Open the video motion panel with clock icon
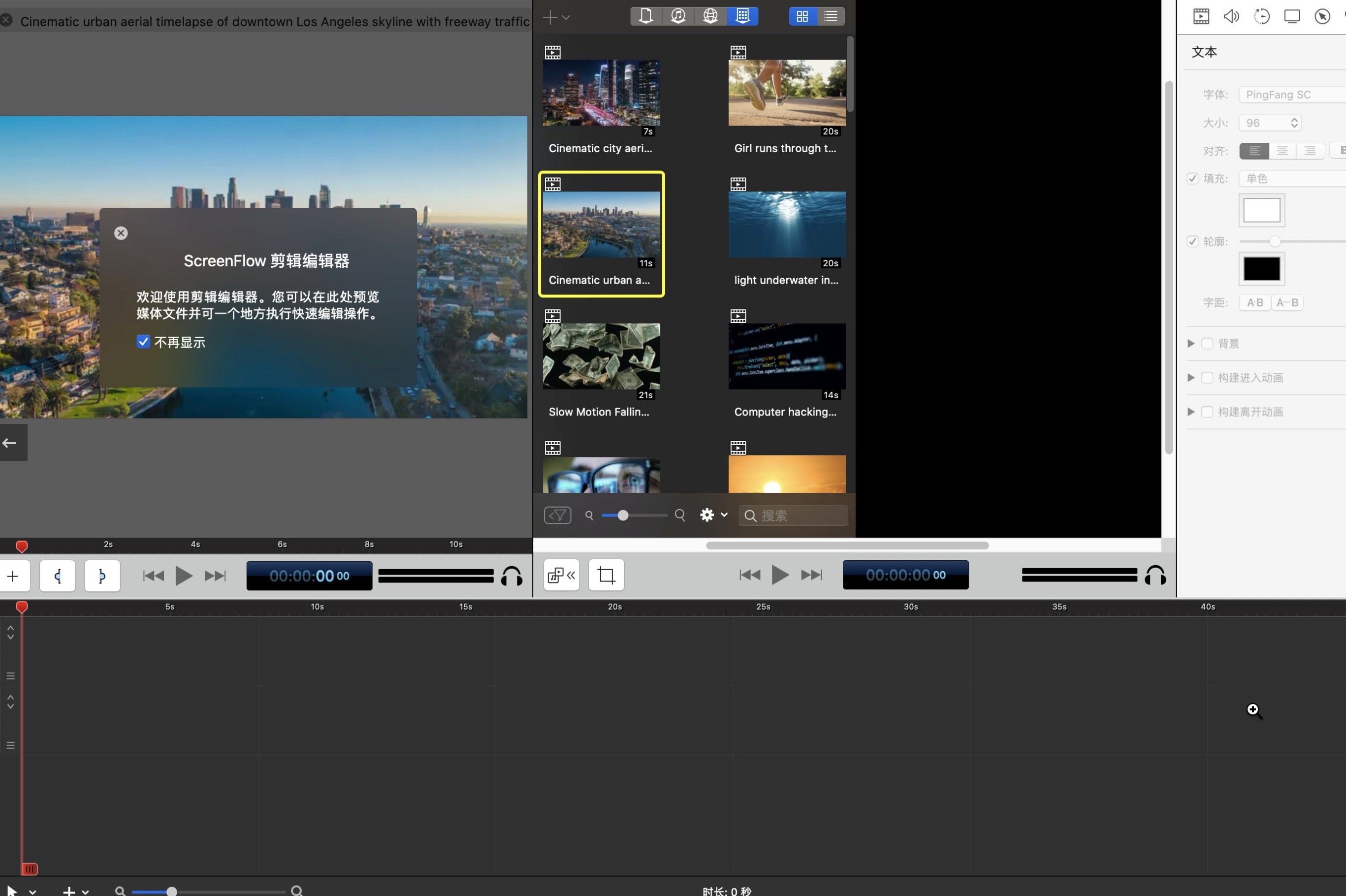The width and height of the screenshot is (1346, 896). coord(1261,16)
